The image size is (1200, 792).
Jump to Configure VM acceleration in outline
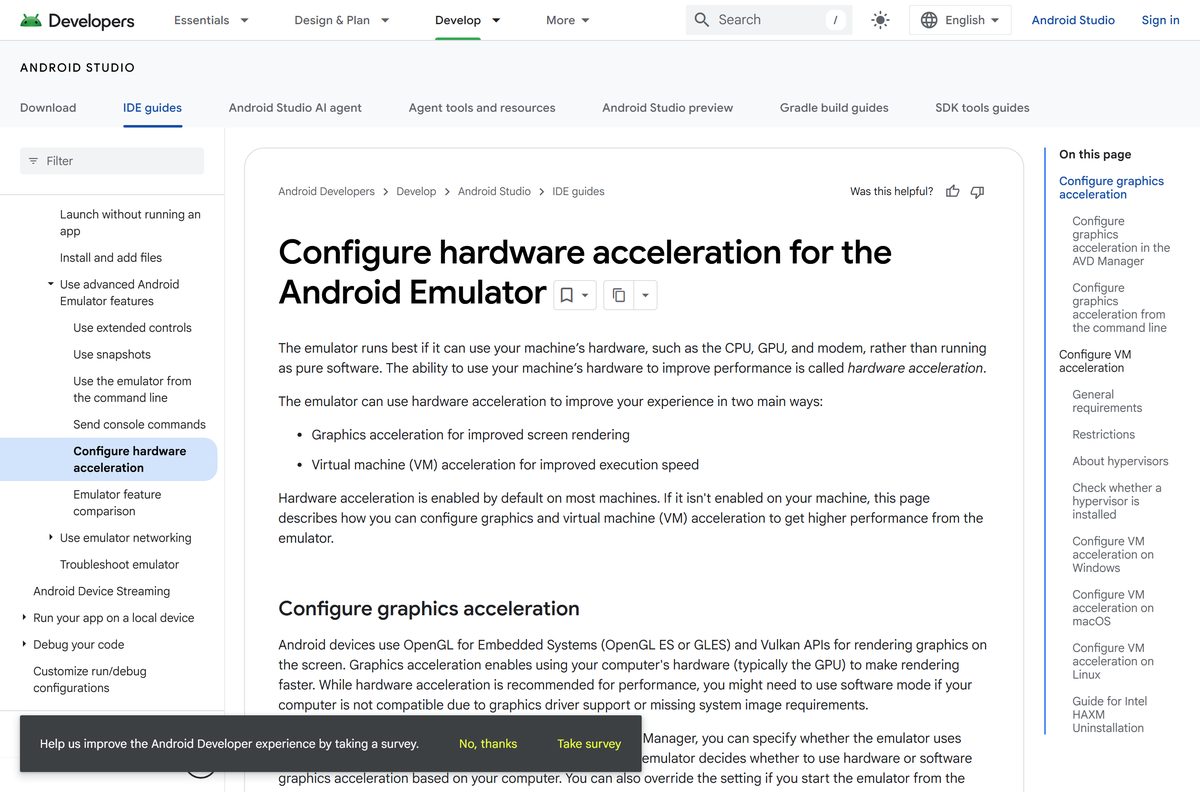click(1095, 361)
